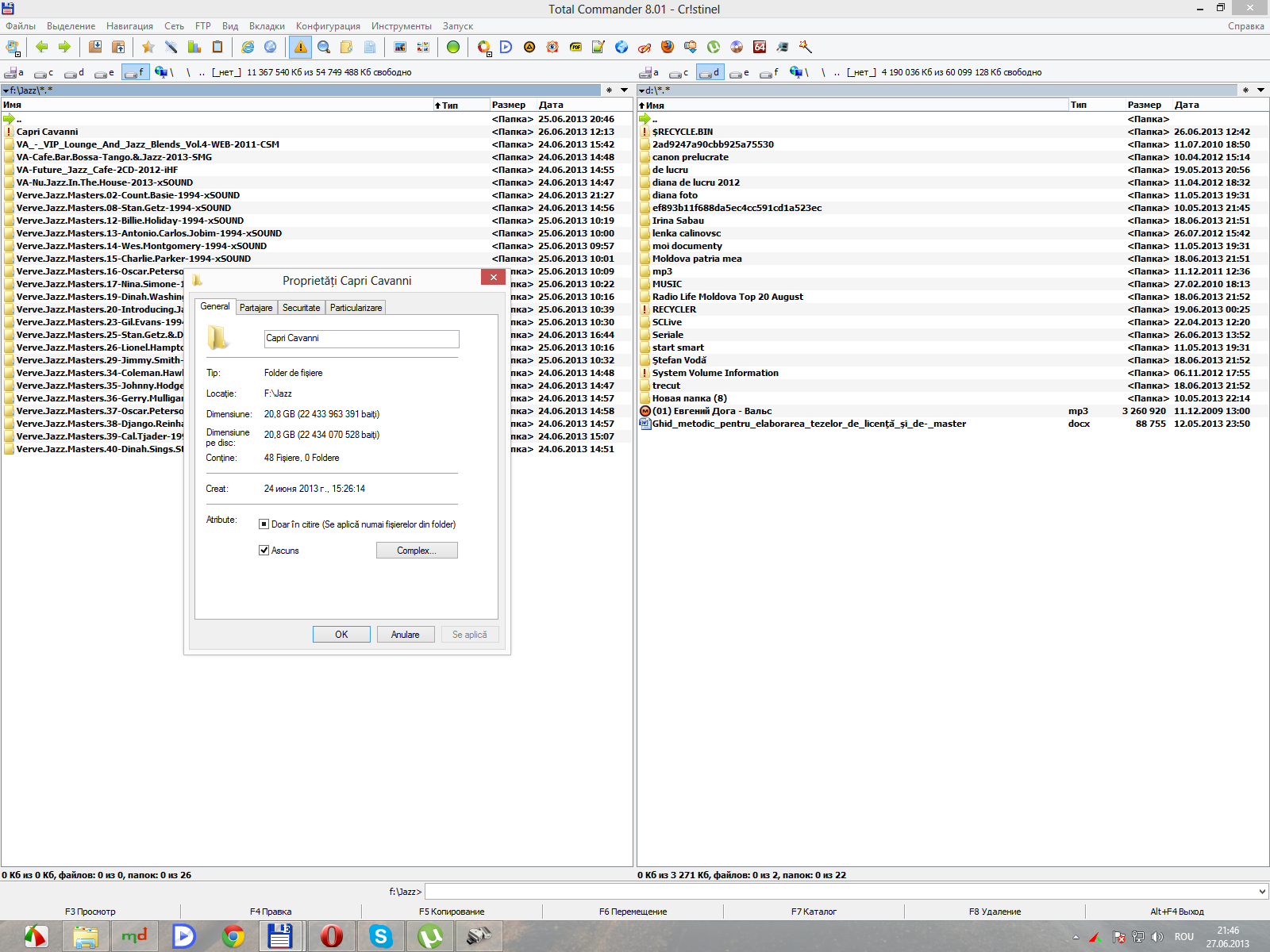
Task: Expand the command line history dropdown
Action: (1262, 892)
